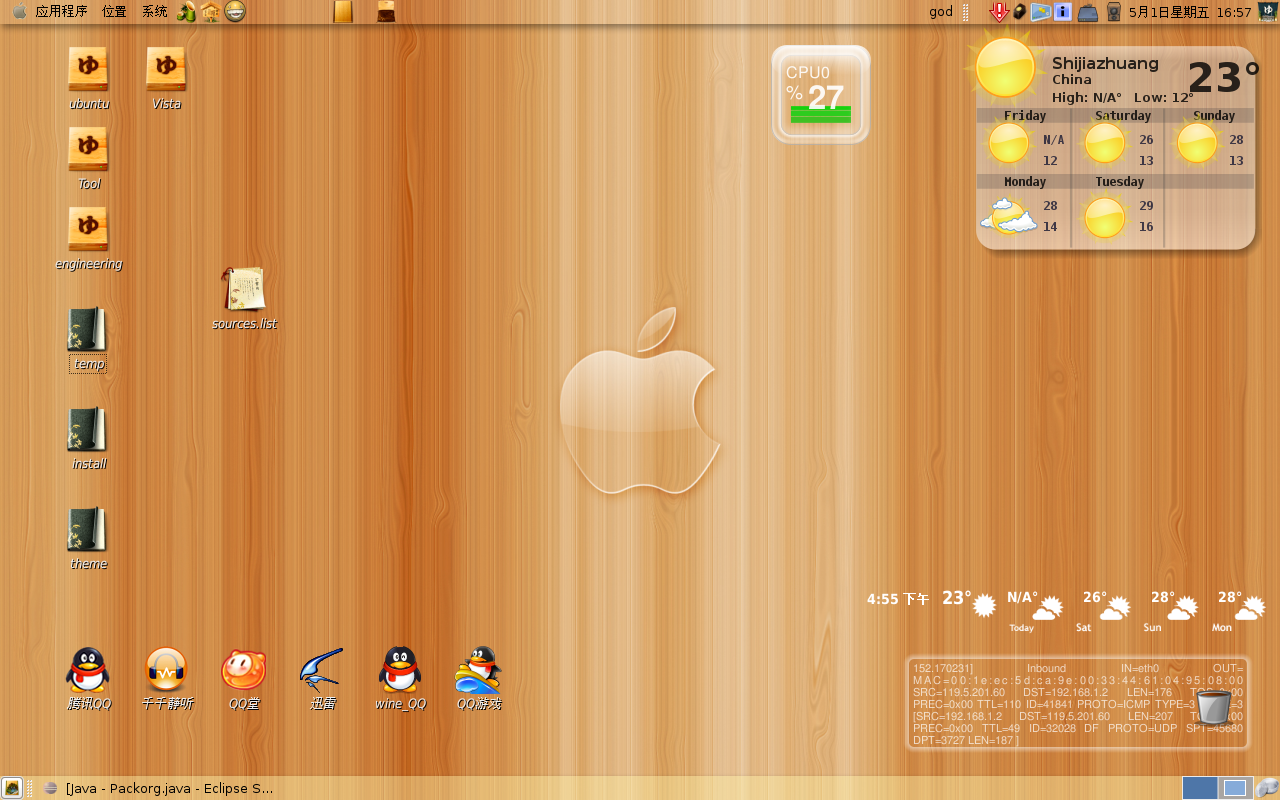This screenshot has height=800, width=1280.
Task: Restore the Eclipse Packorg.java taskbar window
Action: pyautogui.click(x=158, y=788)
